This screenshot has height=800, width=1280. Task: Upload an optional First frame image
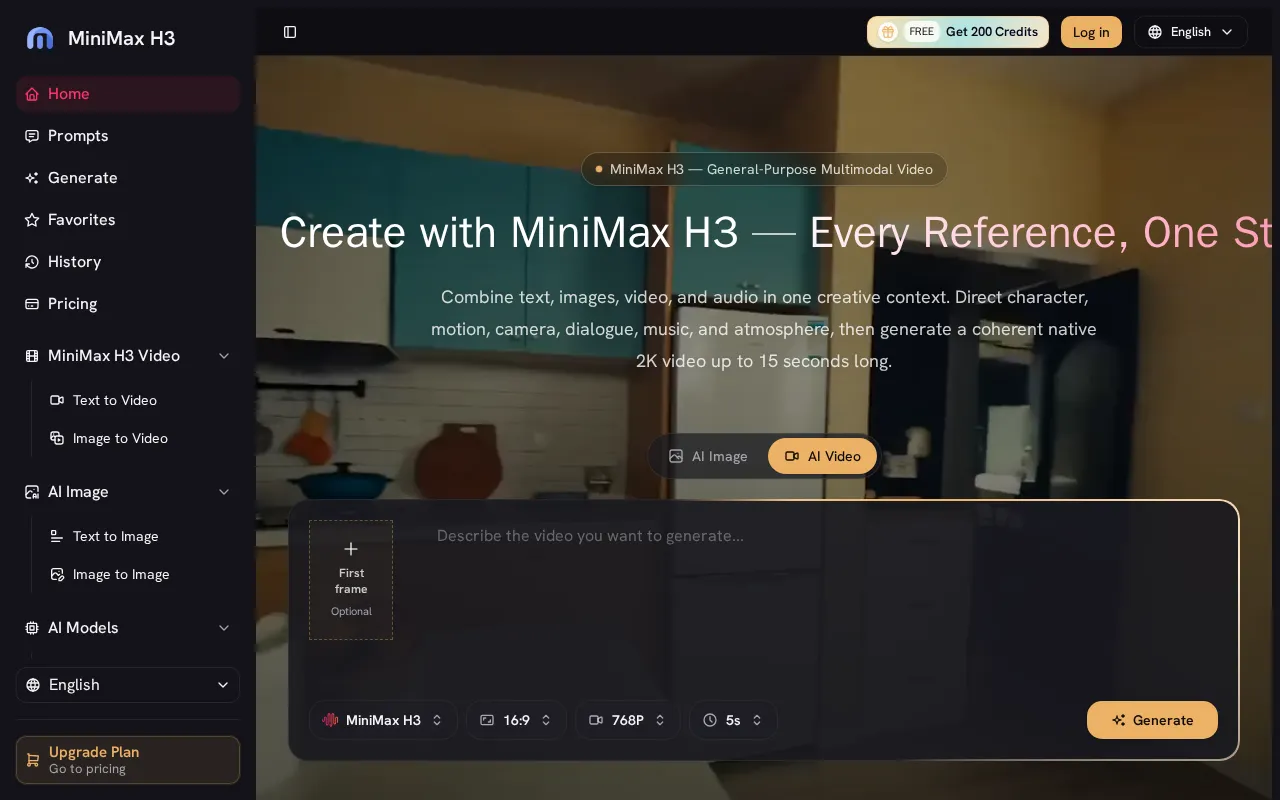coord(351,580)
